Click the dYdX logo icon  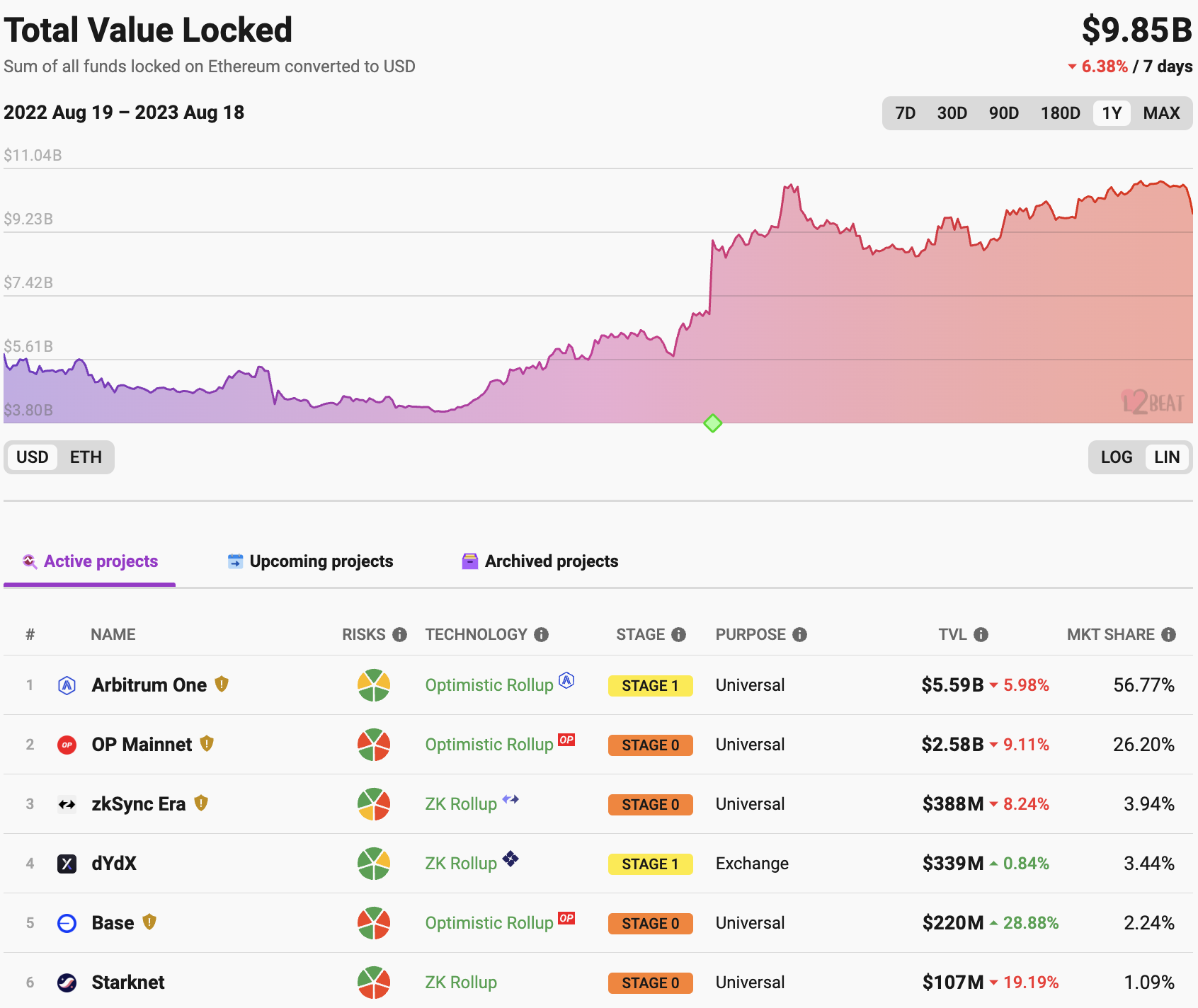67,864
